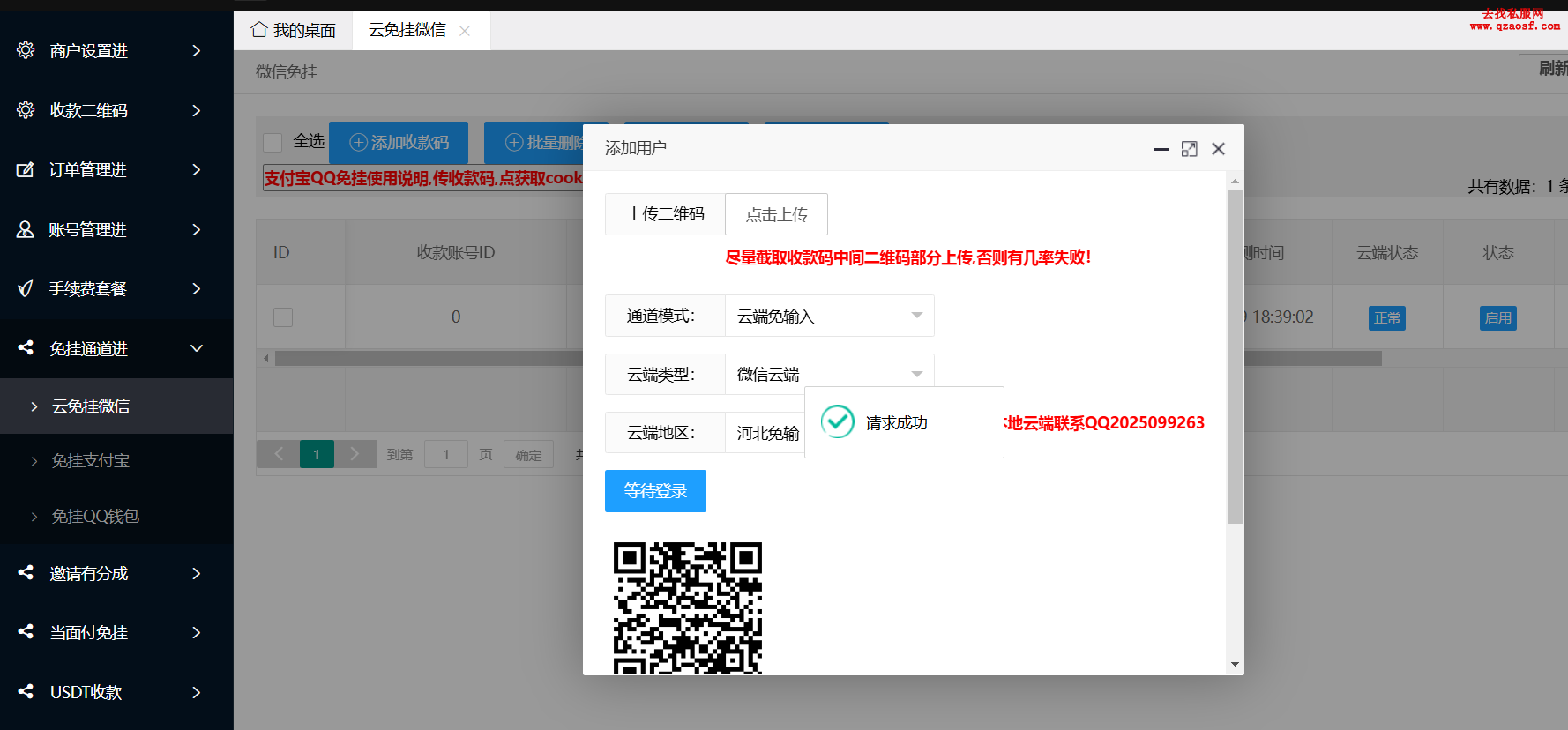The height and width of the screenshot is (730, 1568).
Task: Click the dialog scrollbar's down arrow
Action: click(x=1235, y=664)
